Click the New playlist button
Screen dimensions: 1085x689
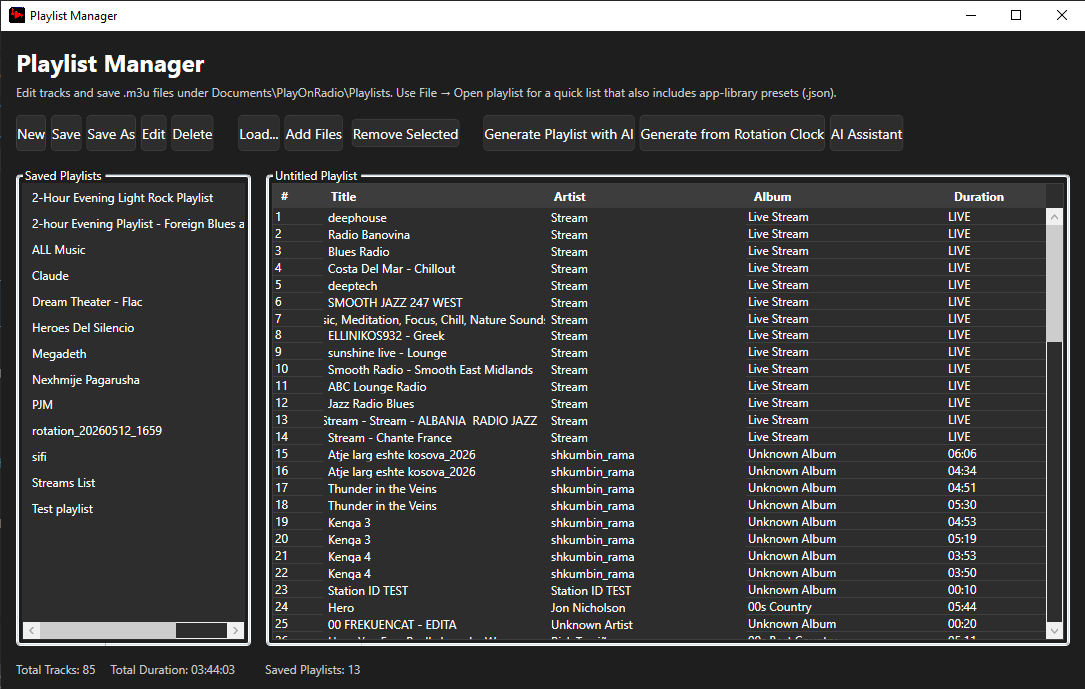pyautogui.click(x=31, y=134)
